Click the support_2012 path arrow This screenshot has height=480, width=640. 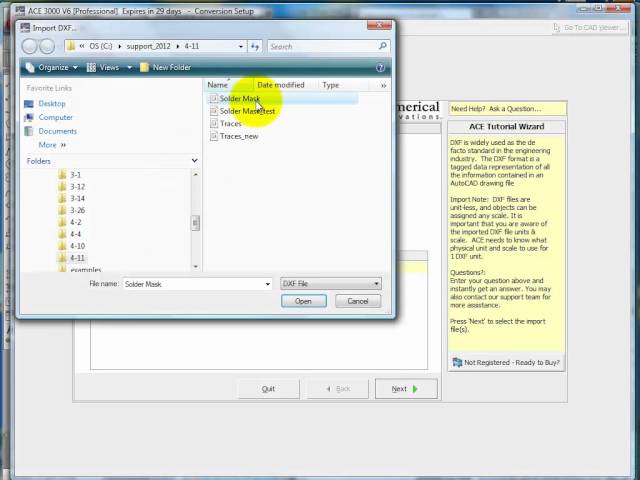[x=178, y=47]
